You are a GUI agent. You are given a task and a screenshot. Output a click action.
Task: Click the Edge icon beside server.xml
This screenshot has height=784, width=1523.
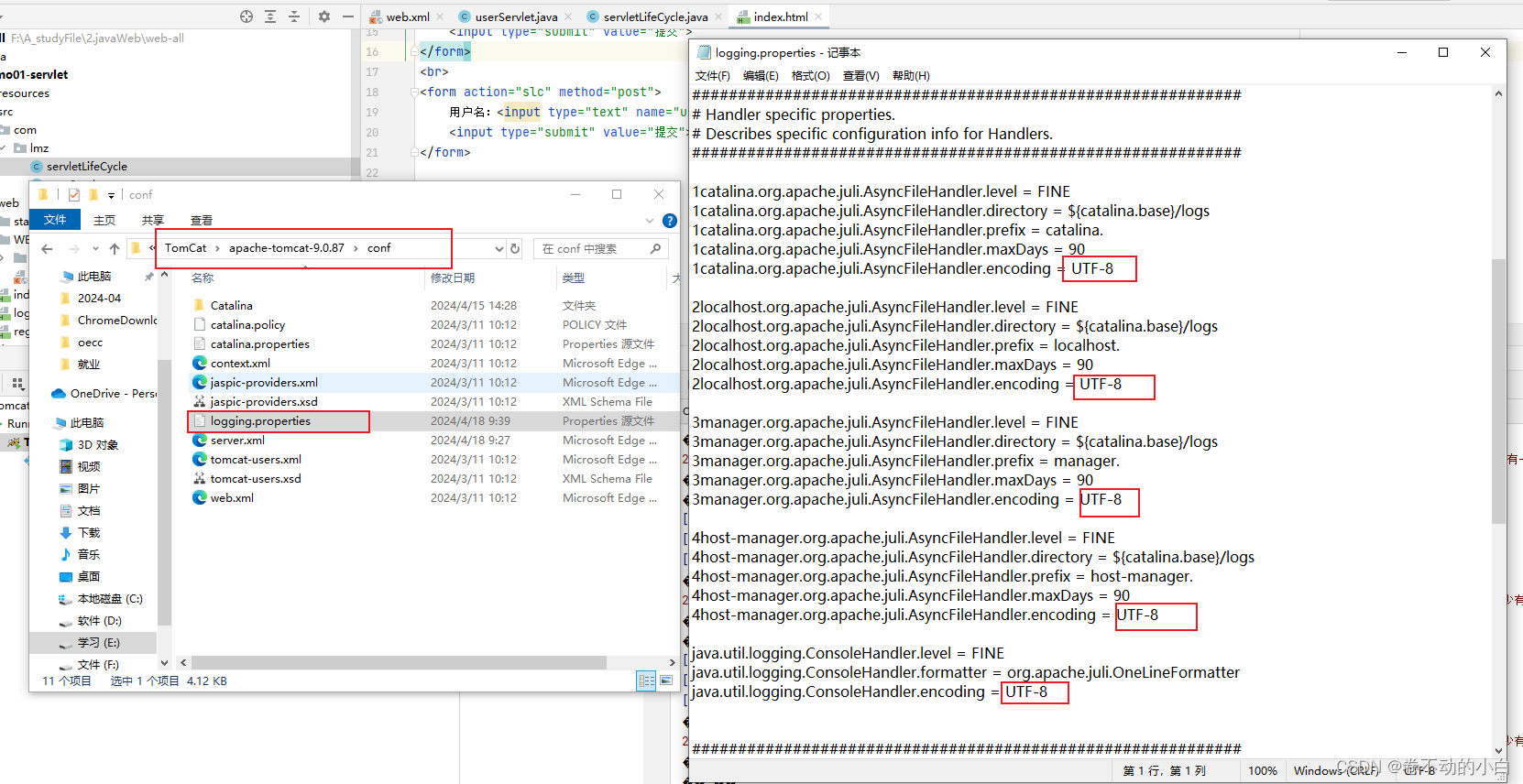[x=199, y=440]
